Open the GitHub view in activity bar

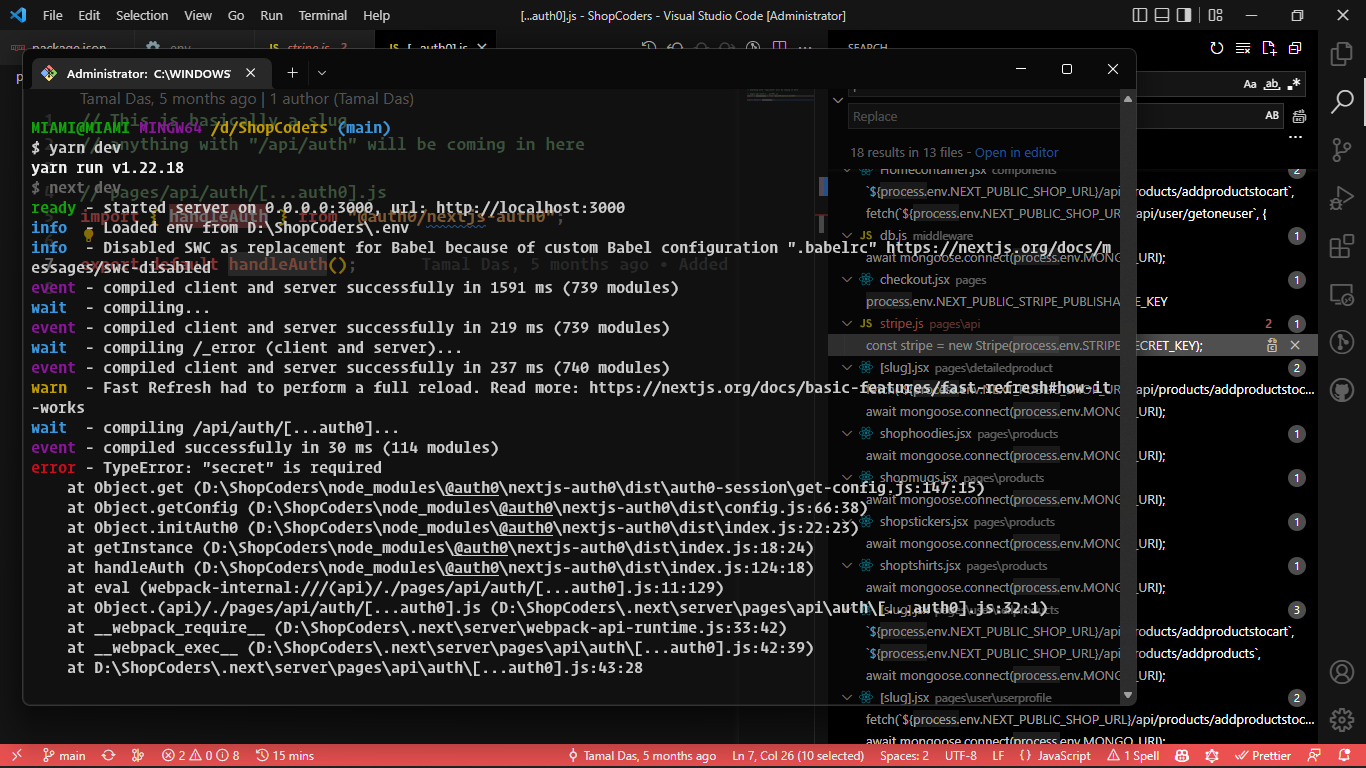click(x=1341, y=390)
